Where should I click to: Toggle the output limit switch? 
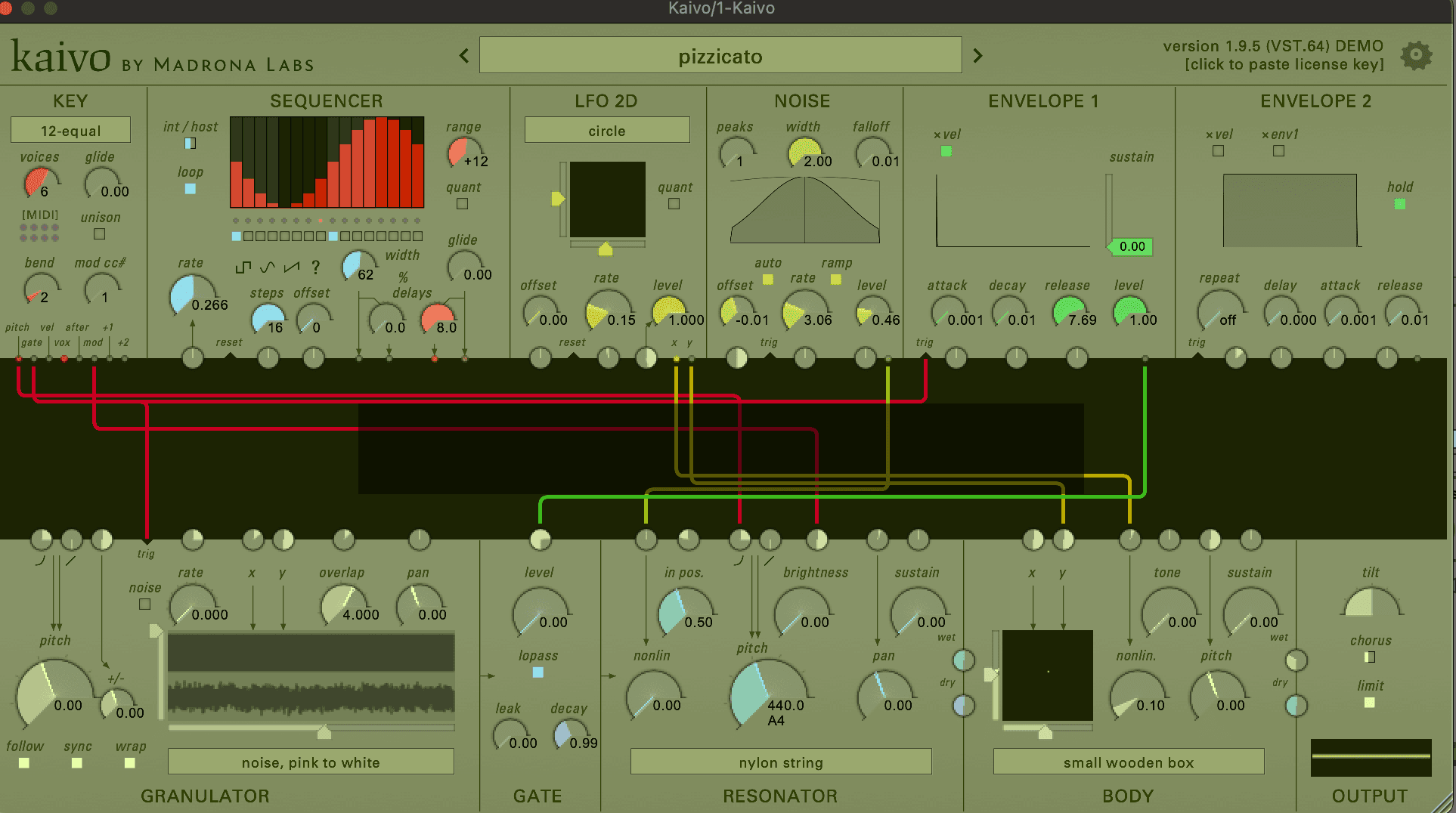tap(1370, 703)
